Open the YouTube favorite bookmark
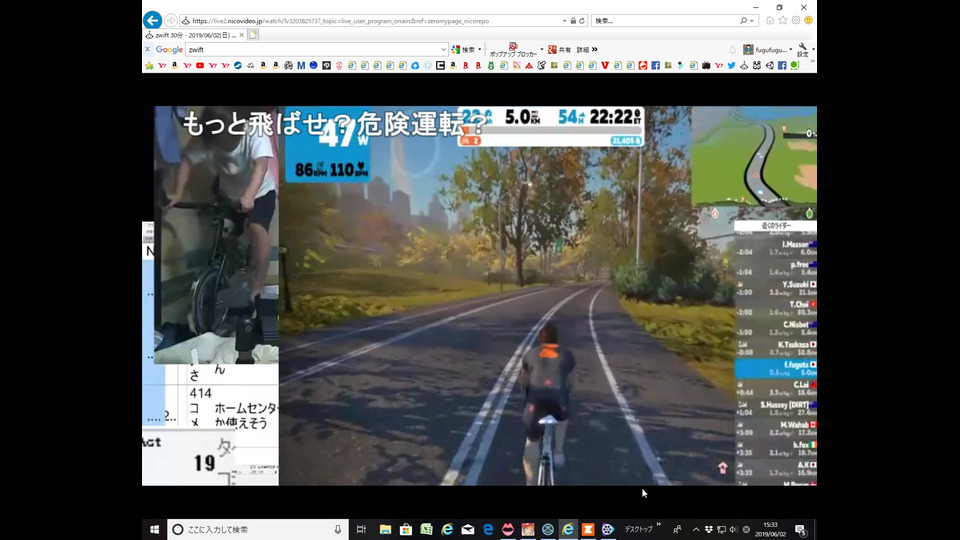 (x=200, y=66)
